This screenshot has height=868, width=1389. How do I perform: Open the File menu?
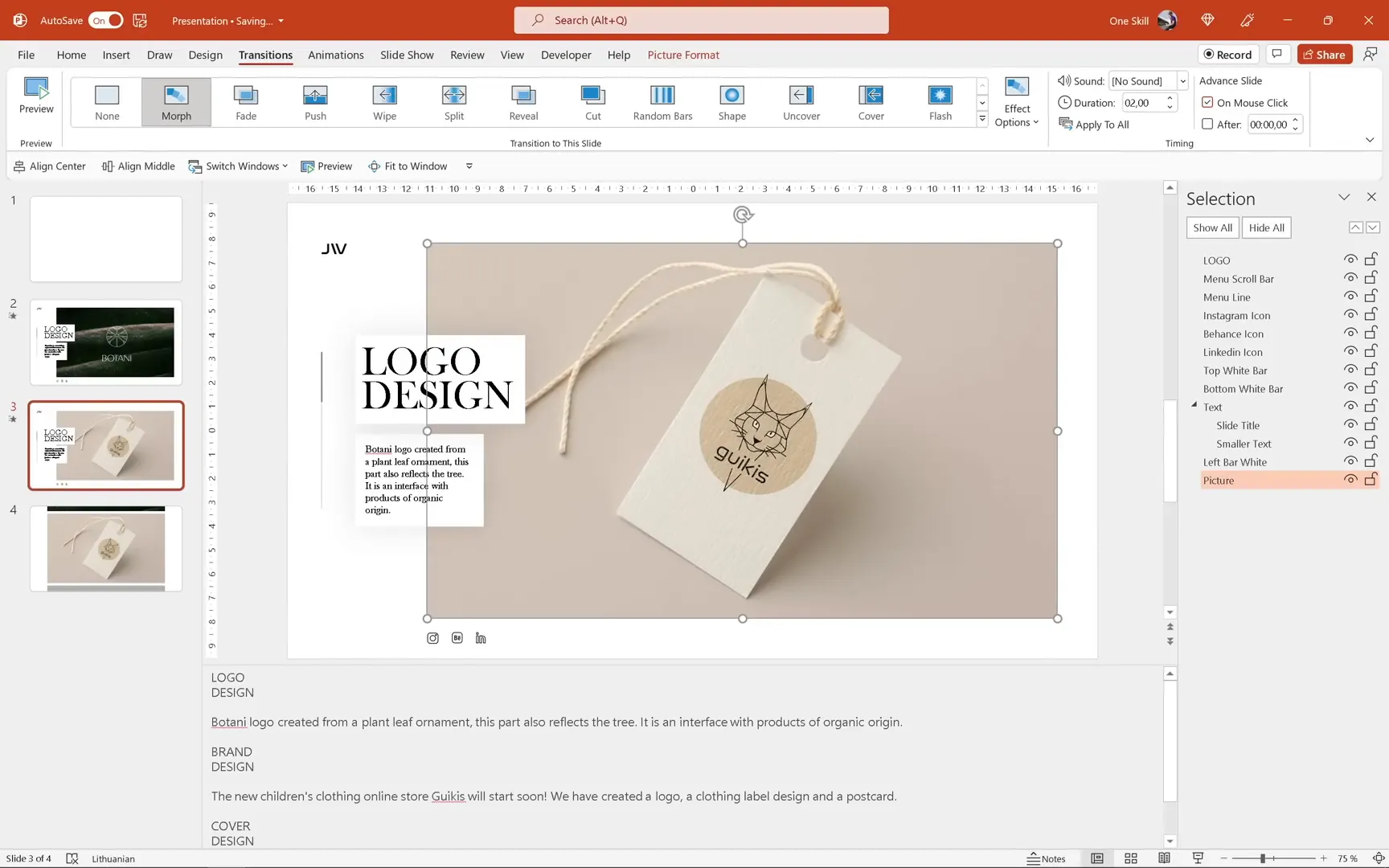(26, 55)
